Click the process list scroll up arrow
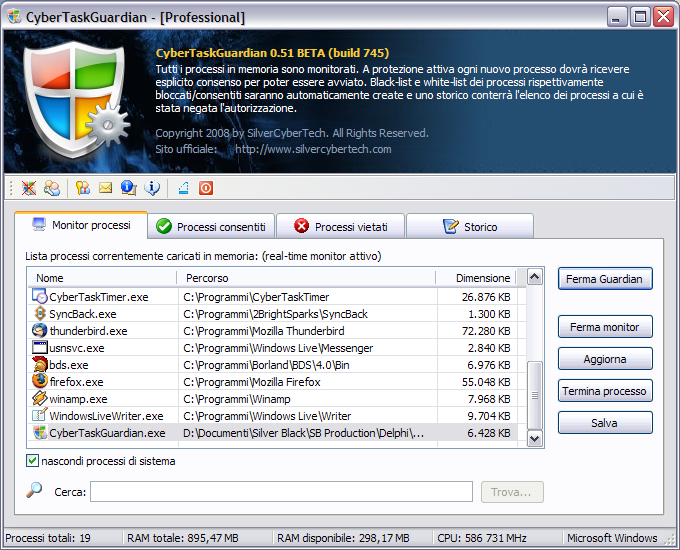680x550 pixels. point(535,276)
